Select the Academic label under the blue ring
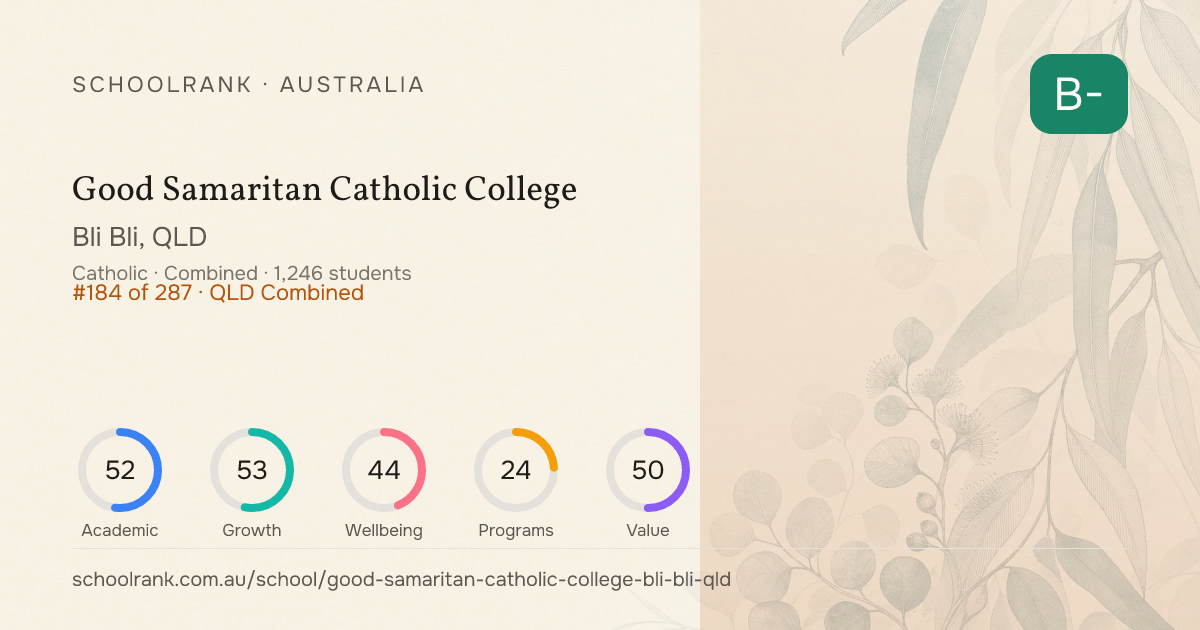1200x630 pixels. click(120, 530)
